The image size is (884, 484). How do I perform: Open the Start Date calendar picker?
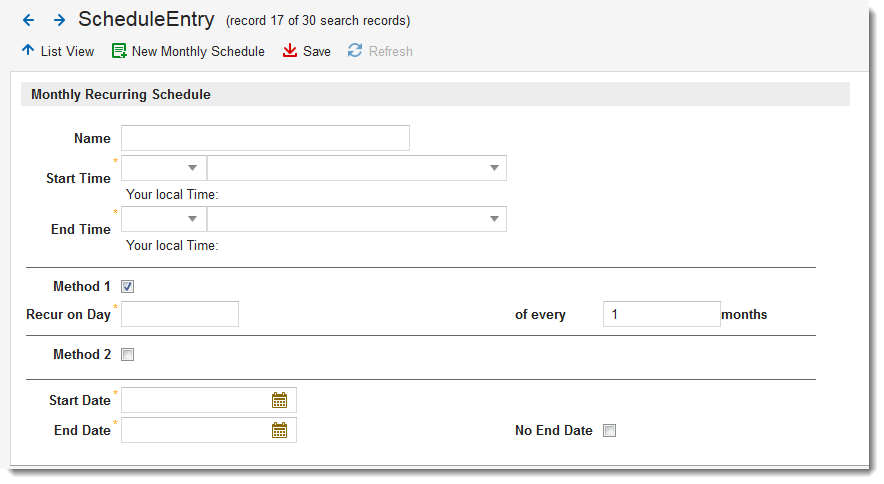(279, 400)
